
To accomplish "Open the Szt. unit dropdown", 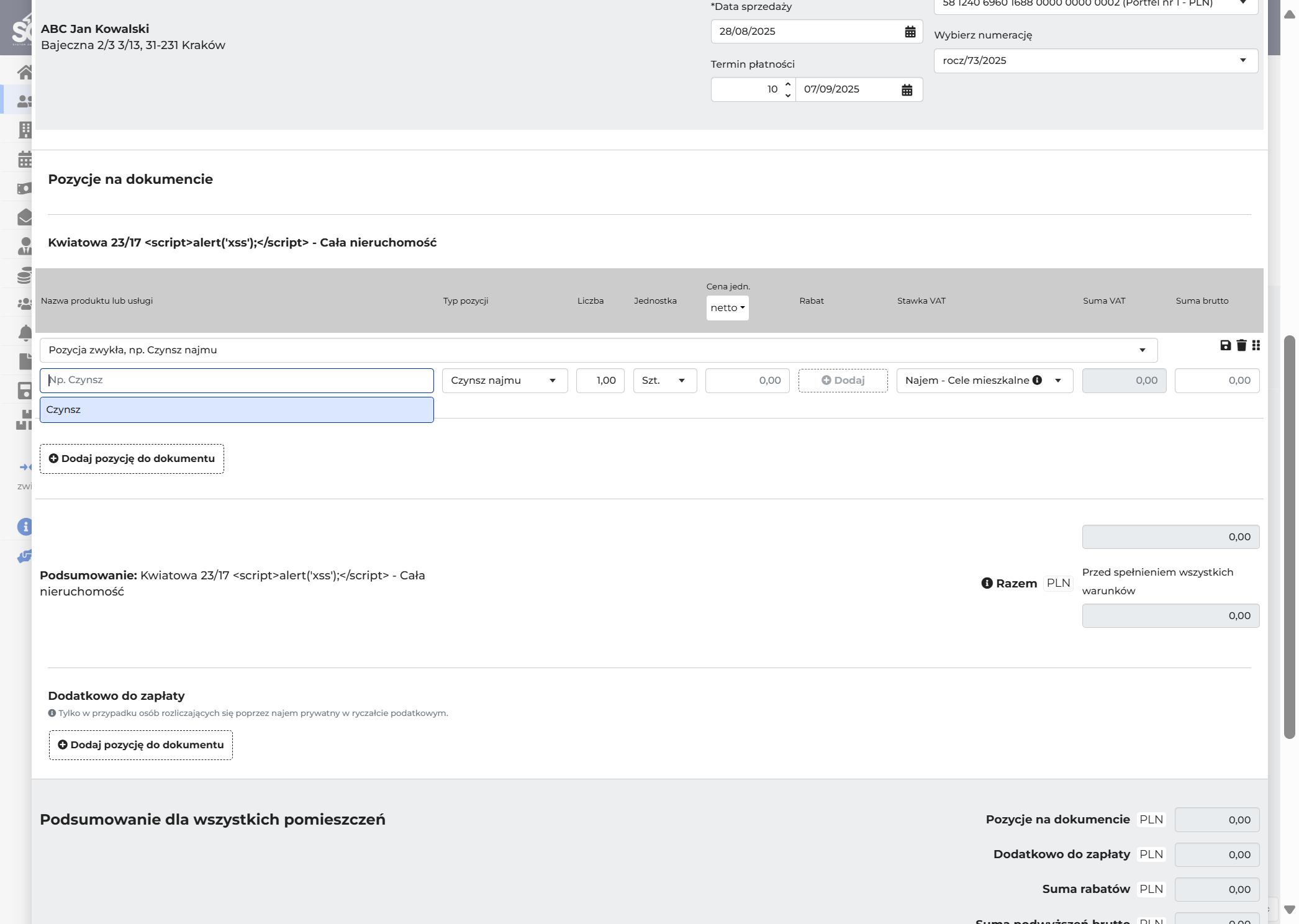I will 665,381.
